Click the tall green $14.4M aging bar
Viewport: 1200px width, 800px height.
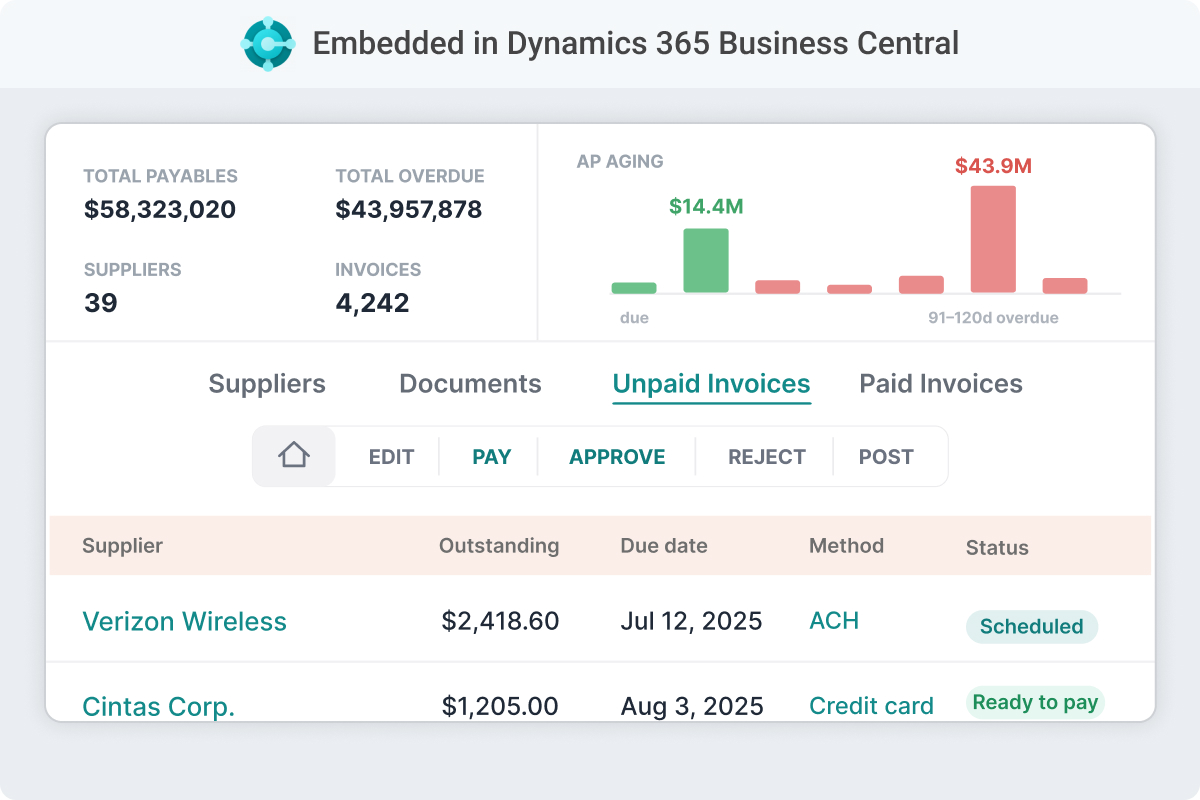[706, 260]
